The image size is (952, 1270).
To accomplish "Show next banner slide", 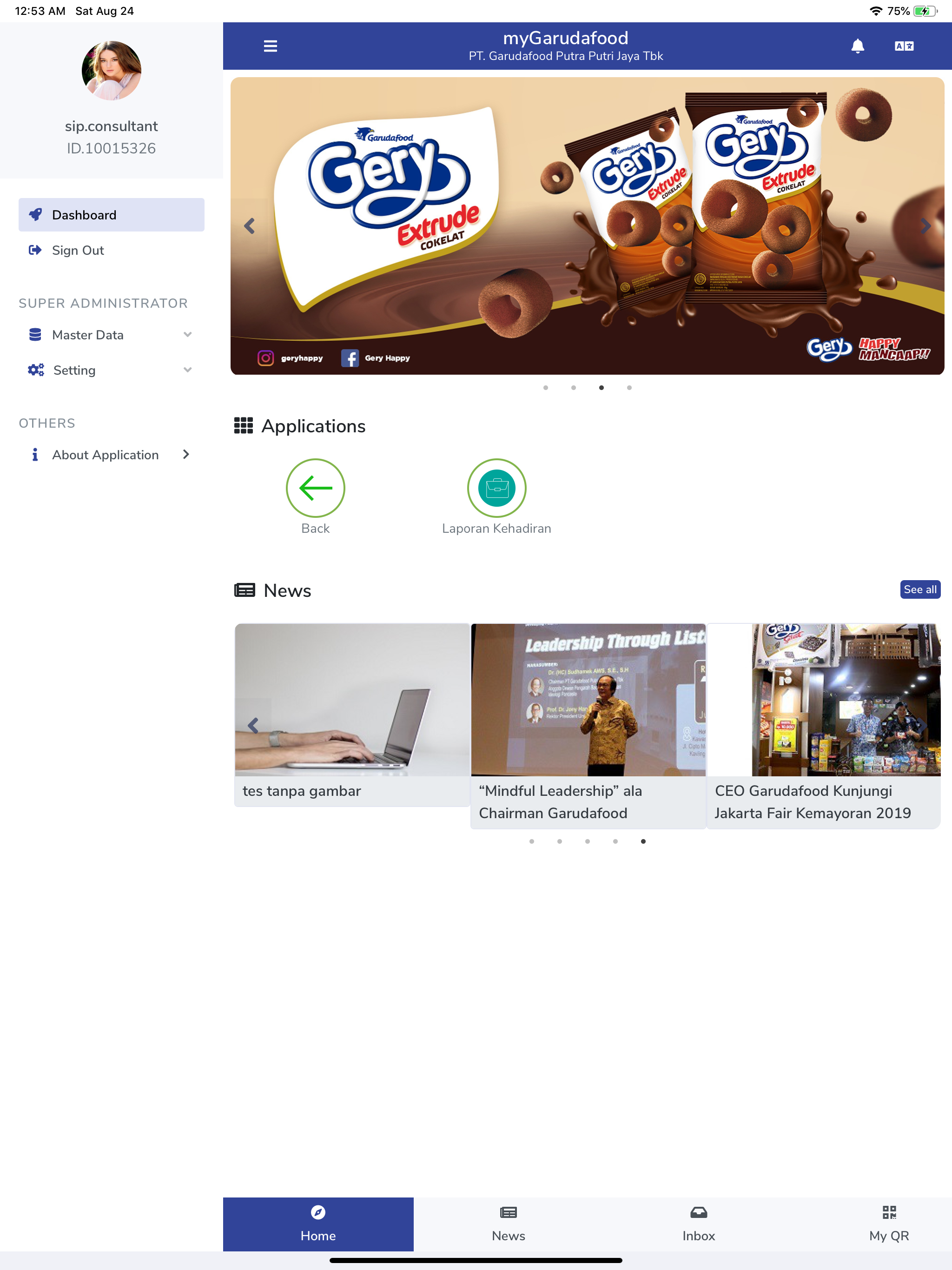I will click(x=926, y=226).
